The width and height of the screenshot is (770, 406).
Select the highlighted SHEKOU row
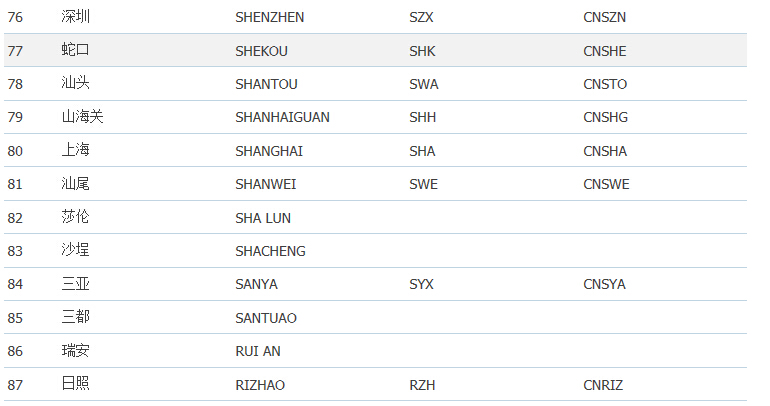[375, 51]
